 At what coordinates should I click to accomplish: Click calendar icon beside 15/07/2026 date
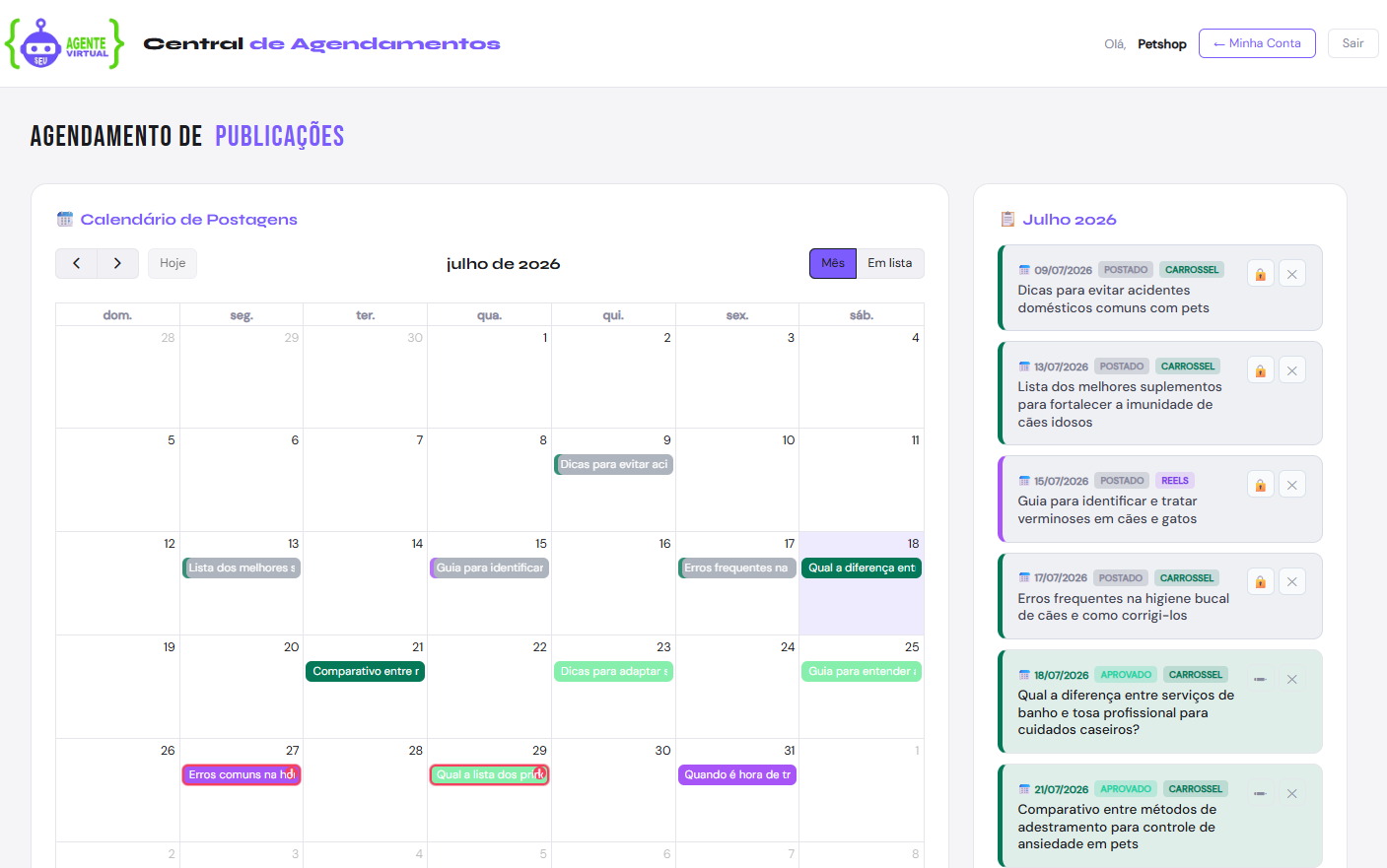pyautogui.click(x=1024, y=481)
